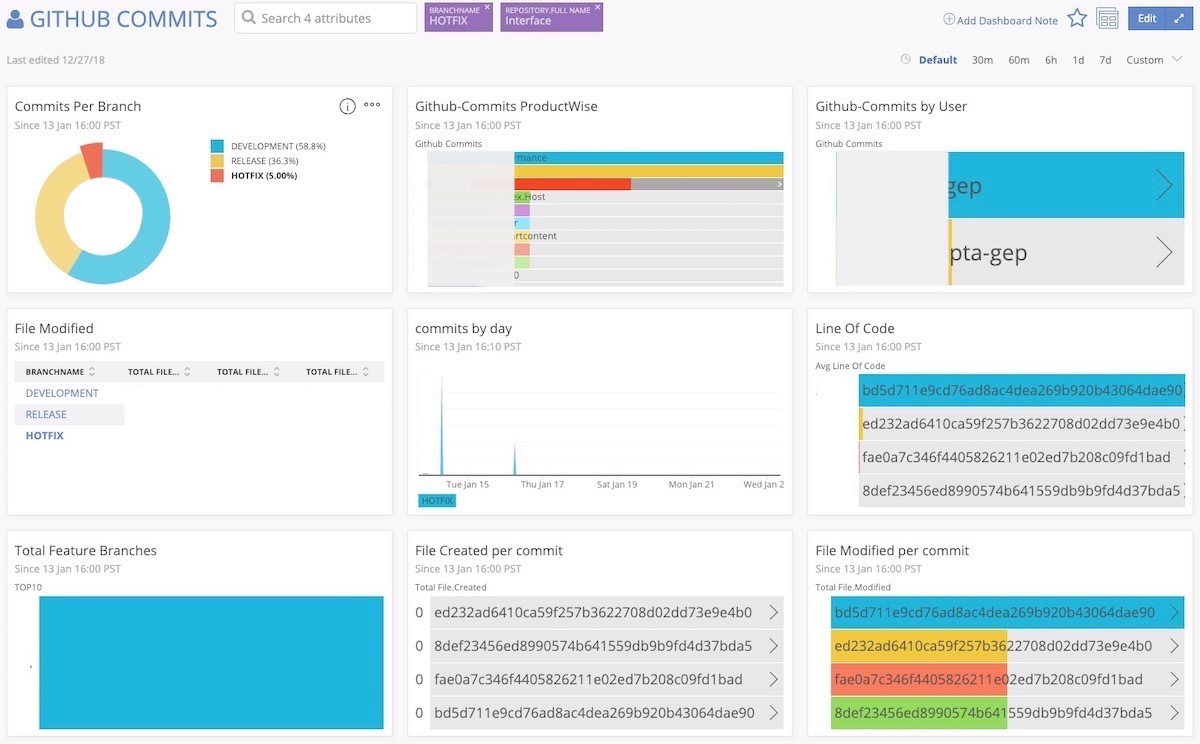This screenshot has height=744, width=1200.
Task: Open the Custom time range dropdown
Action: (1154, 60)
